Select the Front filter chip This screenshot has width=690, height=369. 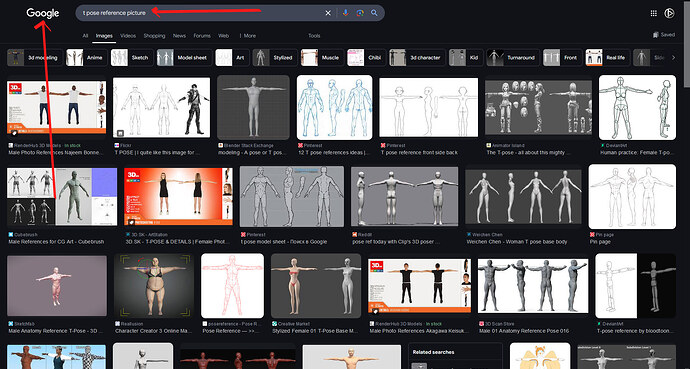(562, 58)
